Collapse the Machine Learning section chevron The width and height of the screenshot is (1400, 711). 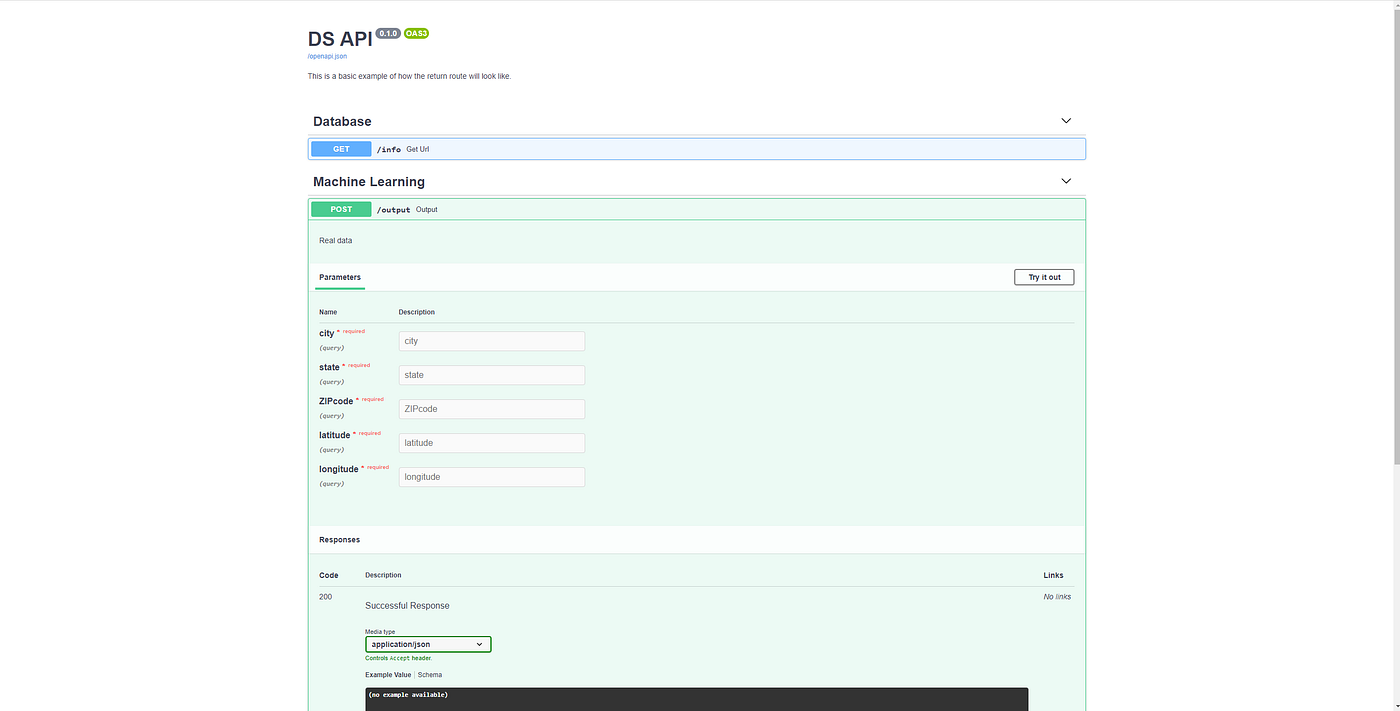pos(1066,181)
